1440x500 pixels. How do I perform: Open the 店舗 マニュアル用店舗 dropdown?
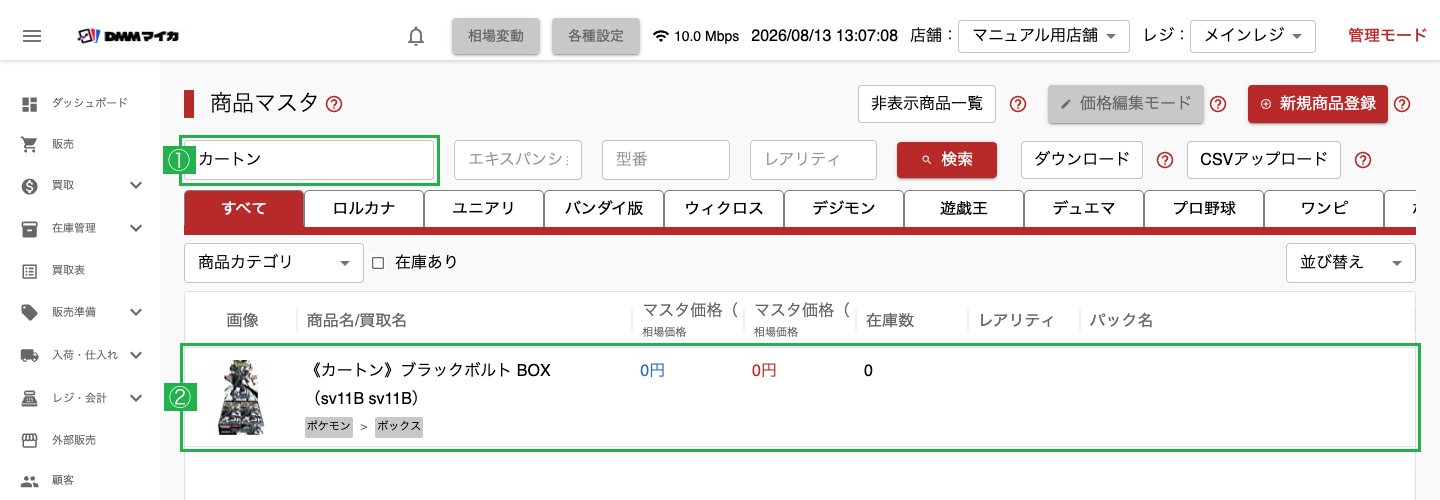click(1044, 36)
